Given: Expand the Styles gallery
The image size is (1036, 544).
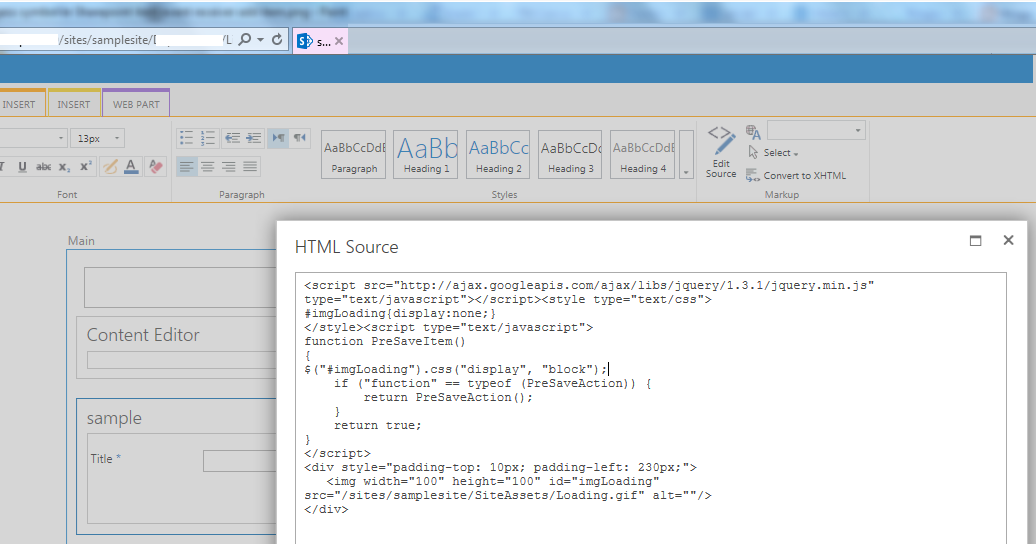Looking at the screenshot, I should point(686,155).
